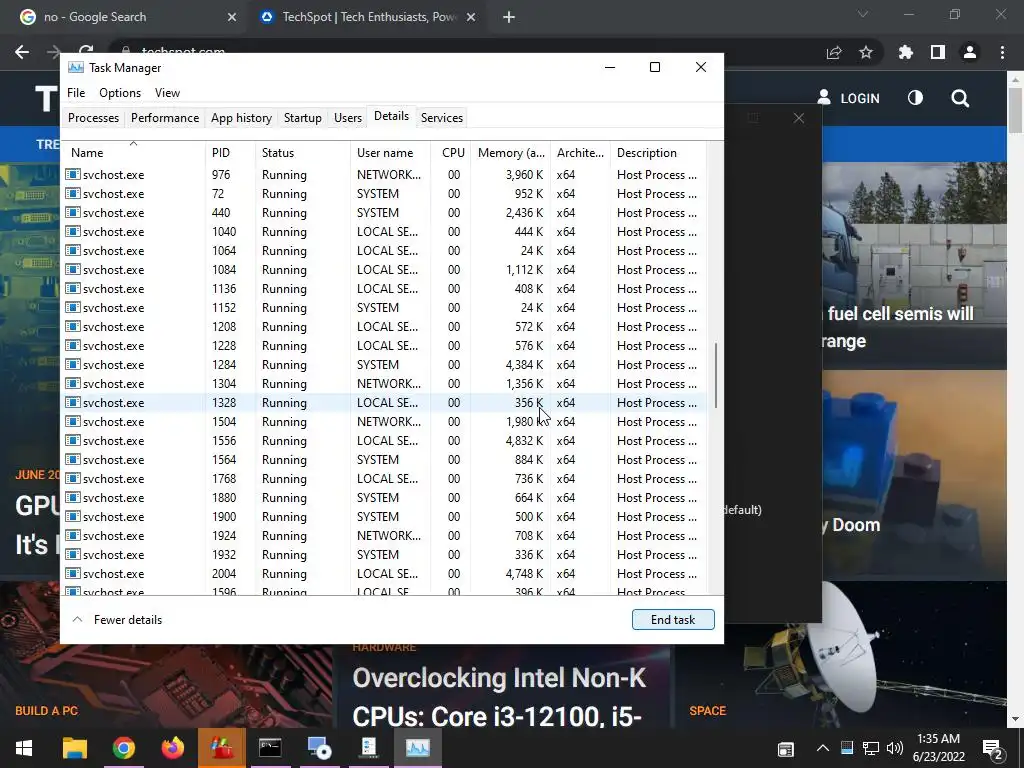Screen dimensions: 1024x768
Task: Open TechSpot search magnifier icon
Action: (960, 98)
